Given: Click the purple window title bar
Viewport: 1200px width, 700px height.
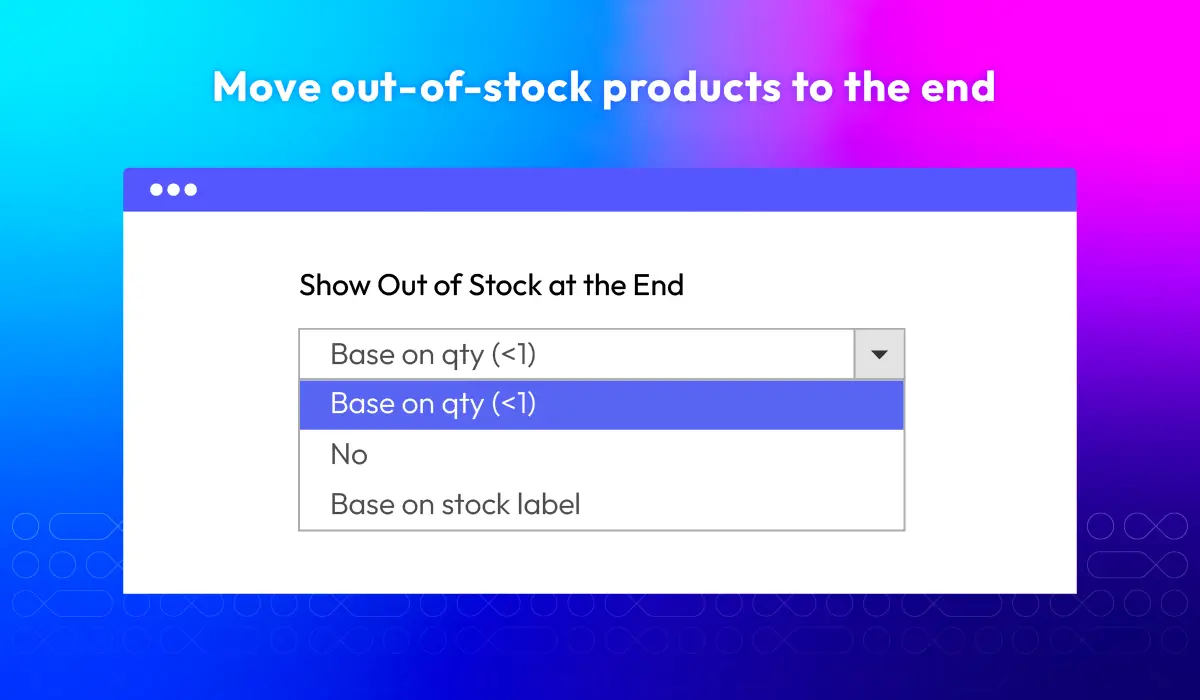Looking at the screenshot, I should 600,190.
